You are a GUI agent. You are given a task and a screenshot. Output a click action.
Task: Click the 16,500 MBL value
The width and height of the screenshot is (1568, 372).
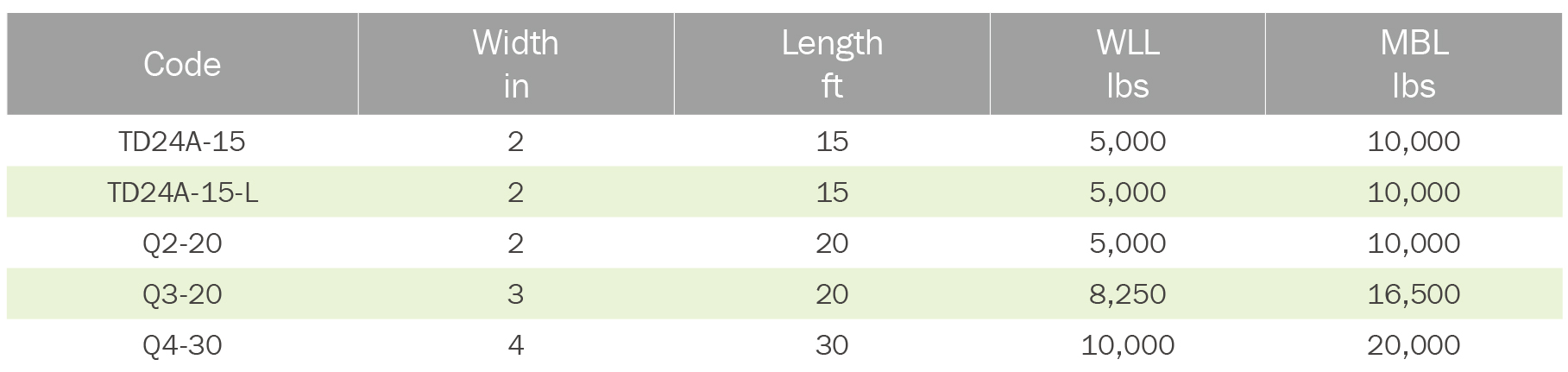1414,294
